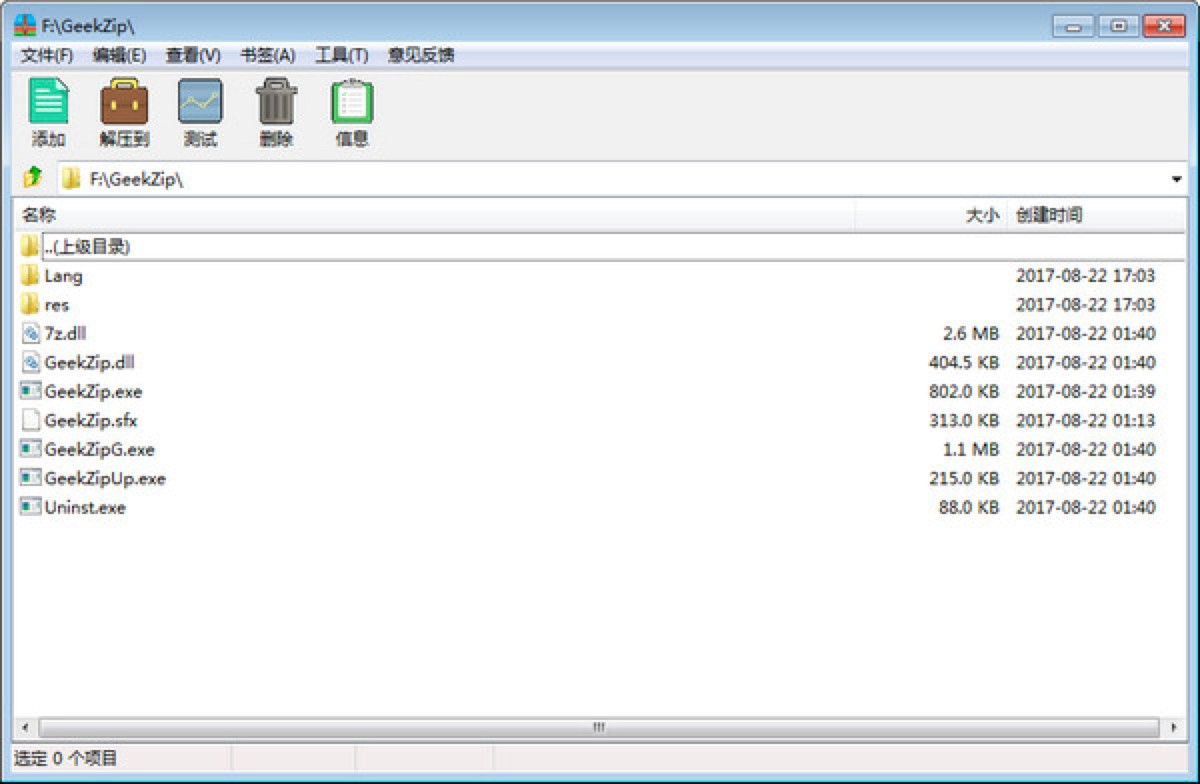Expand the address bar path dropdown
Image resolution: width=1200 pixels, height=784 pixels.
(x=1177, y=179)
